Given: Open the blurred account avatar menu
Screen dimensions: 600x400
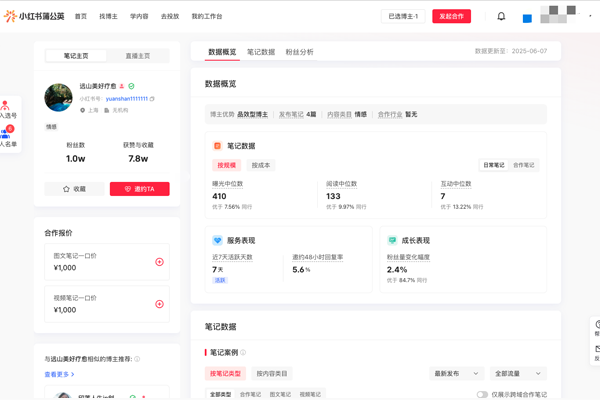Looking at the screenshot, I should (558, 15).
